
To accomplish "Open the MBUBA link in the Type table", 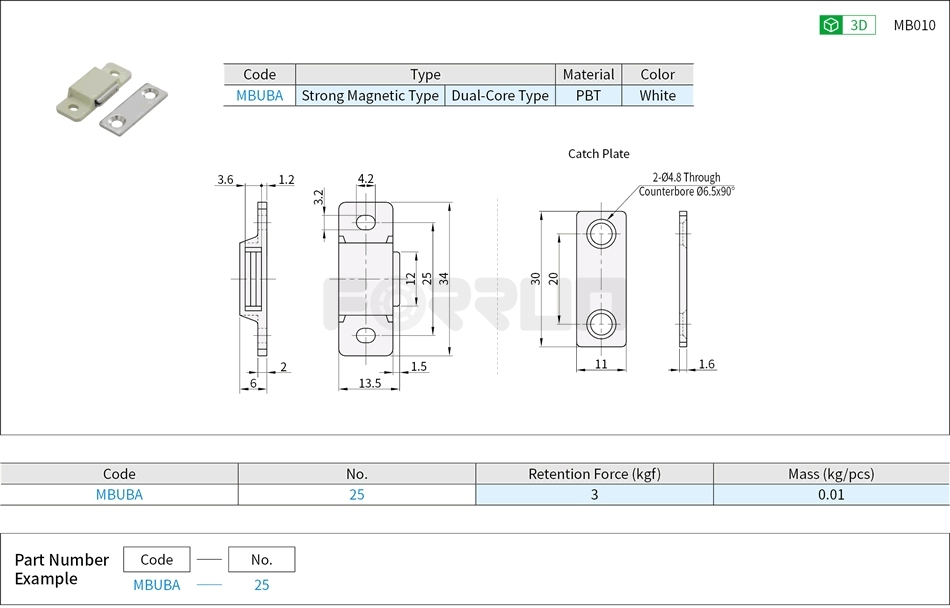I will tap(260, 95).
